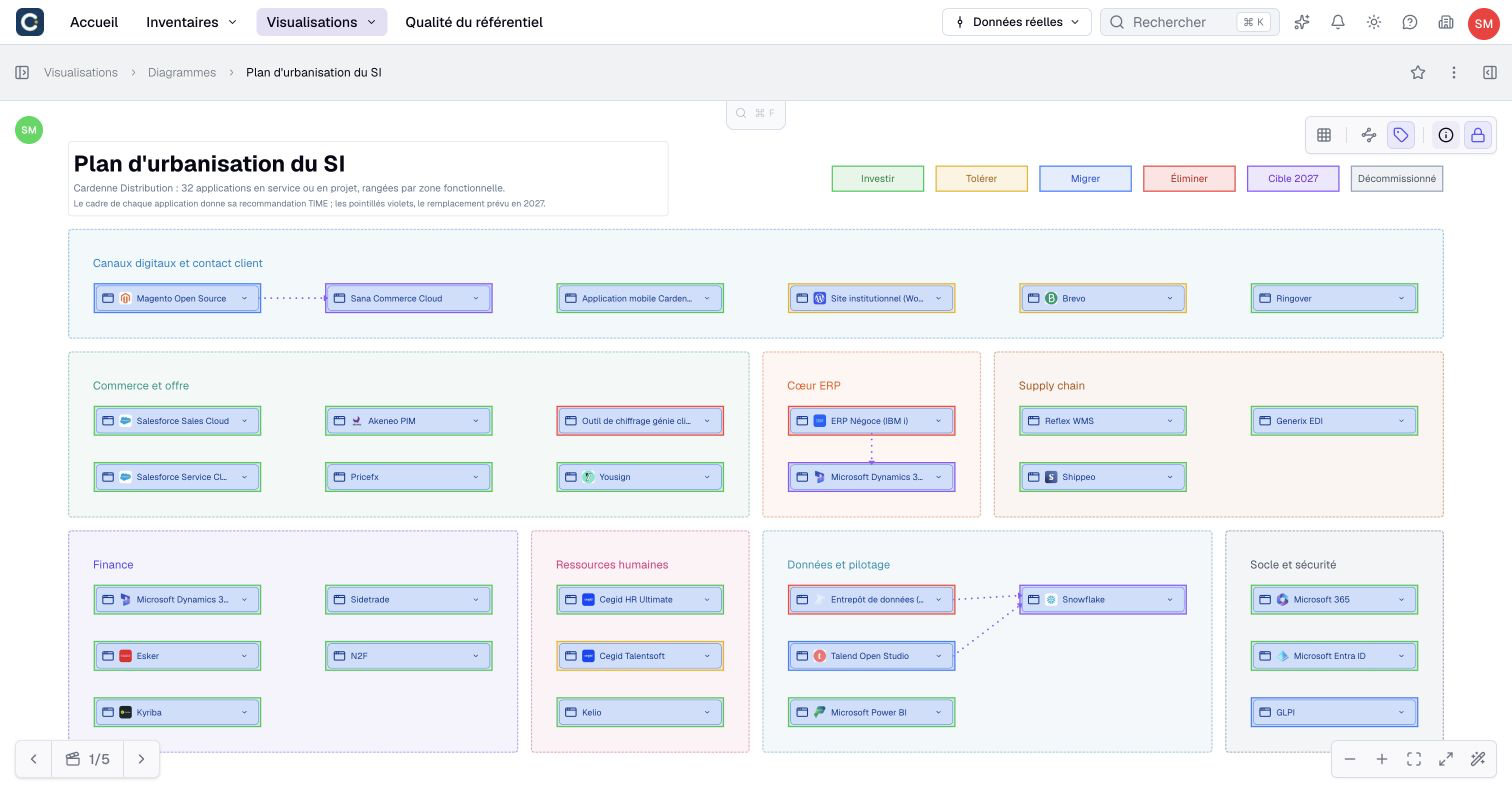Go to next slide arrow button

coord(141,759)
